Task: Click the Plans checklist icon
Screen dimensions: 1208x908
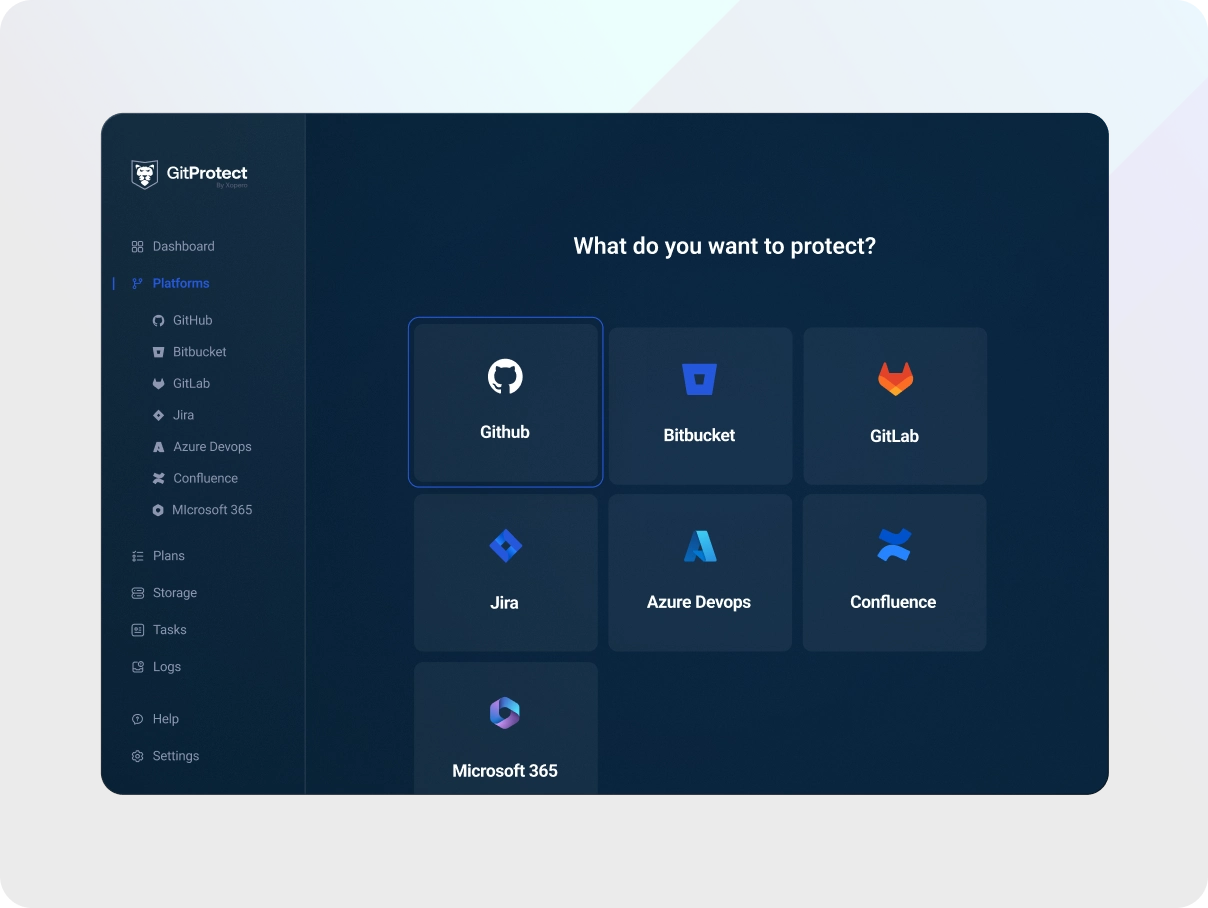Action: tap(138, 556)
